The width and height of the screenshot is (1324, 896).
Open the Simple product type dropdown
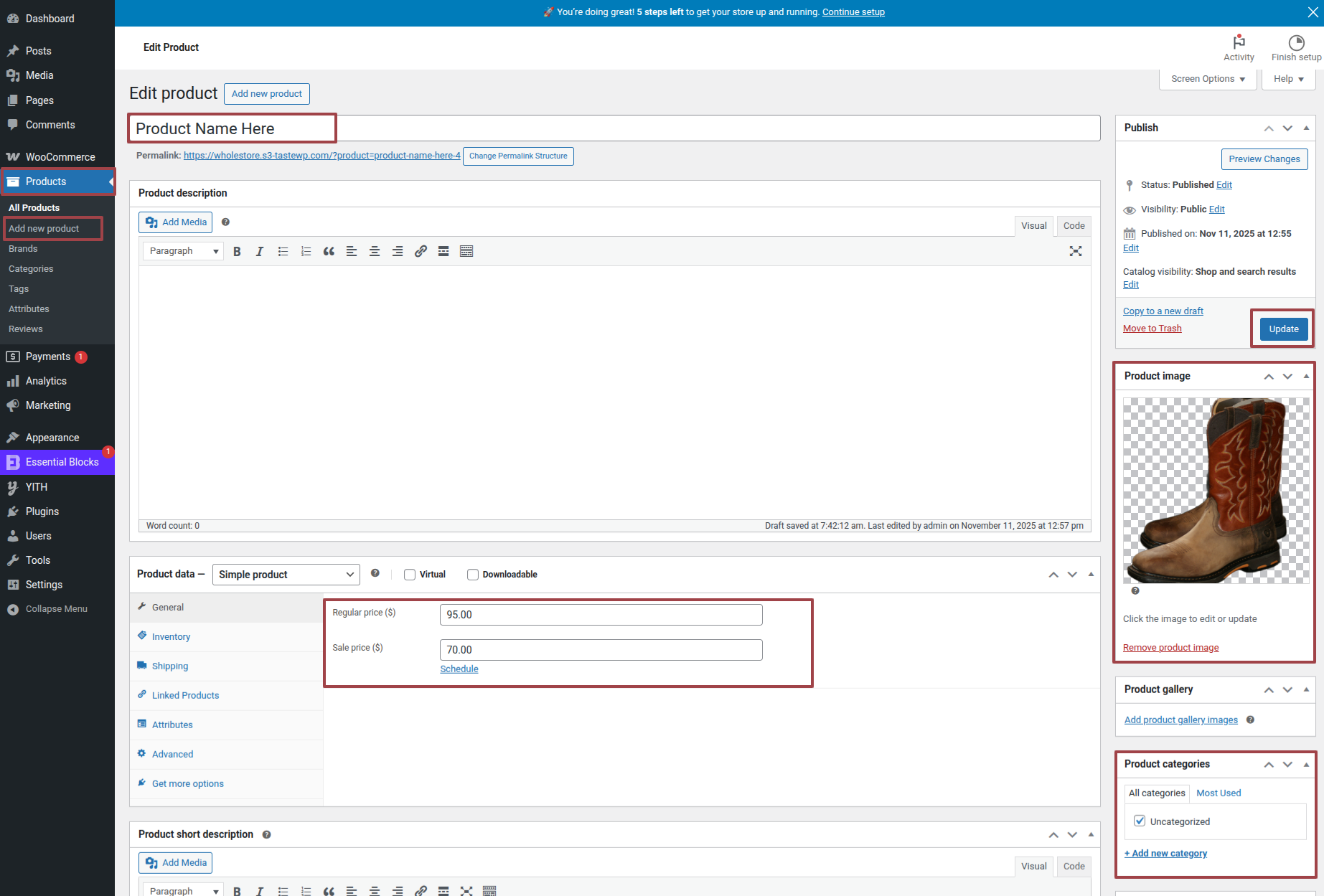coord(286,575)
